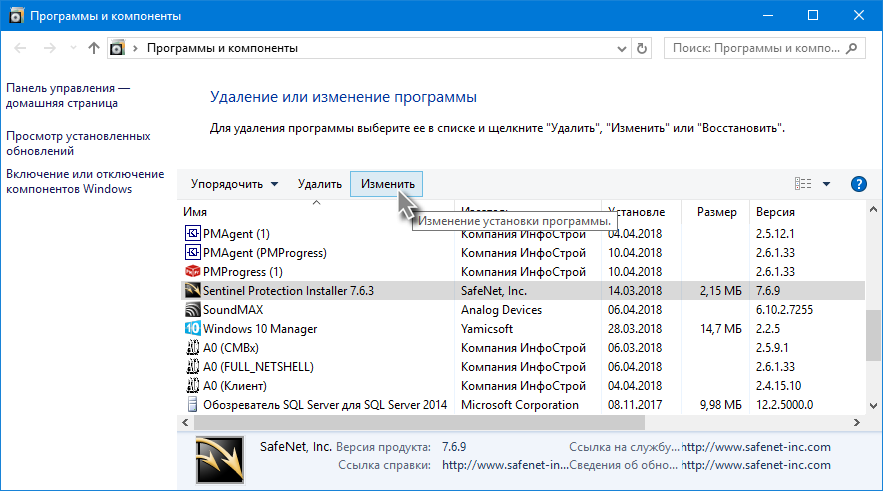883x491 pixels.
Task: Select Sentinel Protection Installer 7.6.3
Action: click(x=288, y=291)
